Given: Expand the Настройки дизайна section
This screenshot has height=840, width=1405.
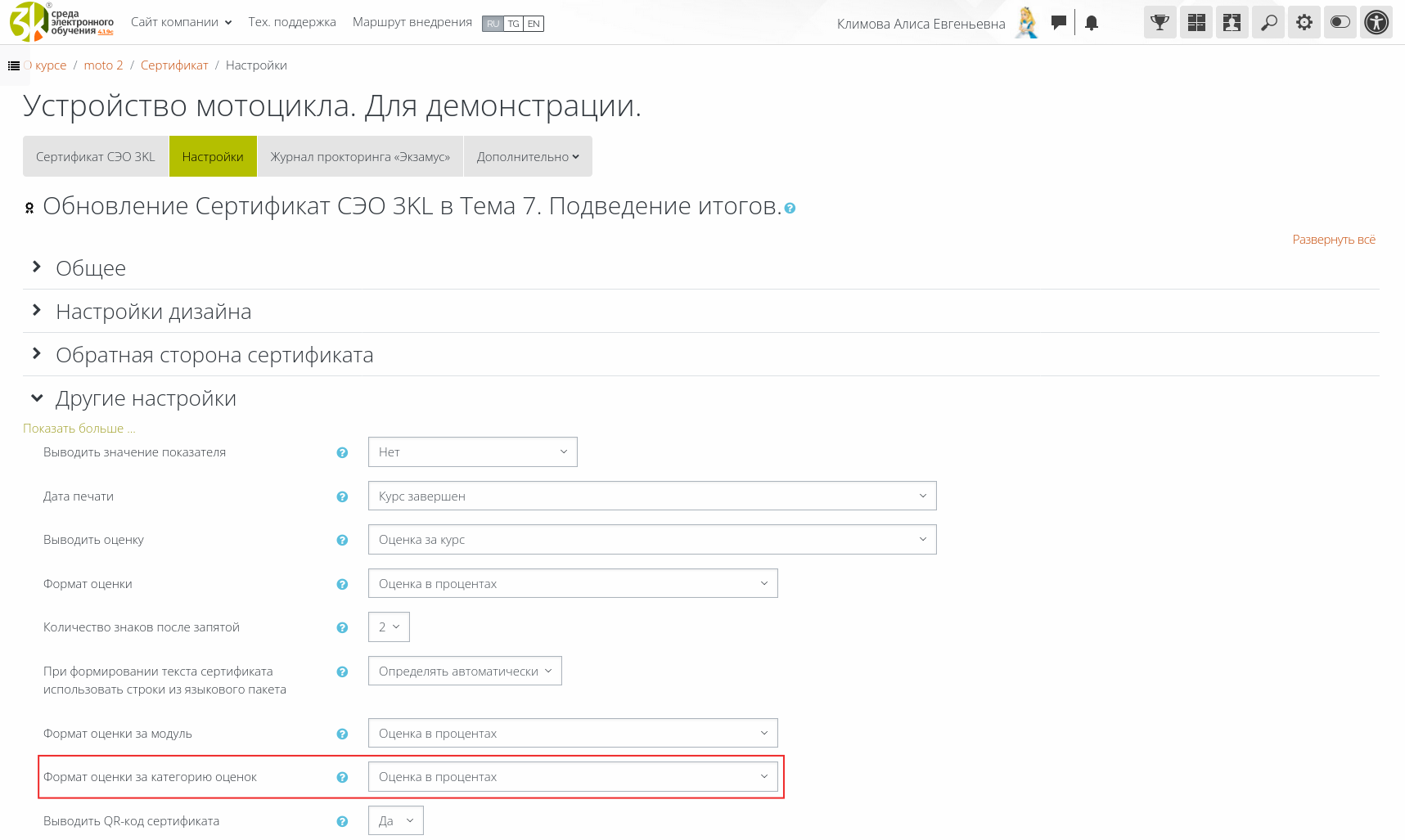Looking at the screenshot, I should (x=153, y=312).
